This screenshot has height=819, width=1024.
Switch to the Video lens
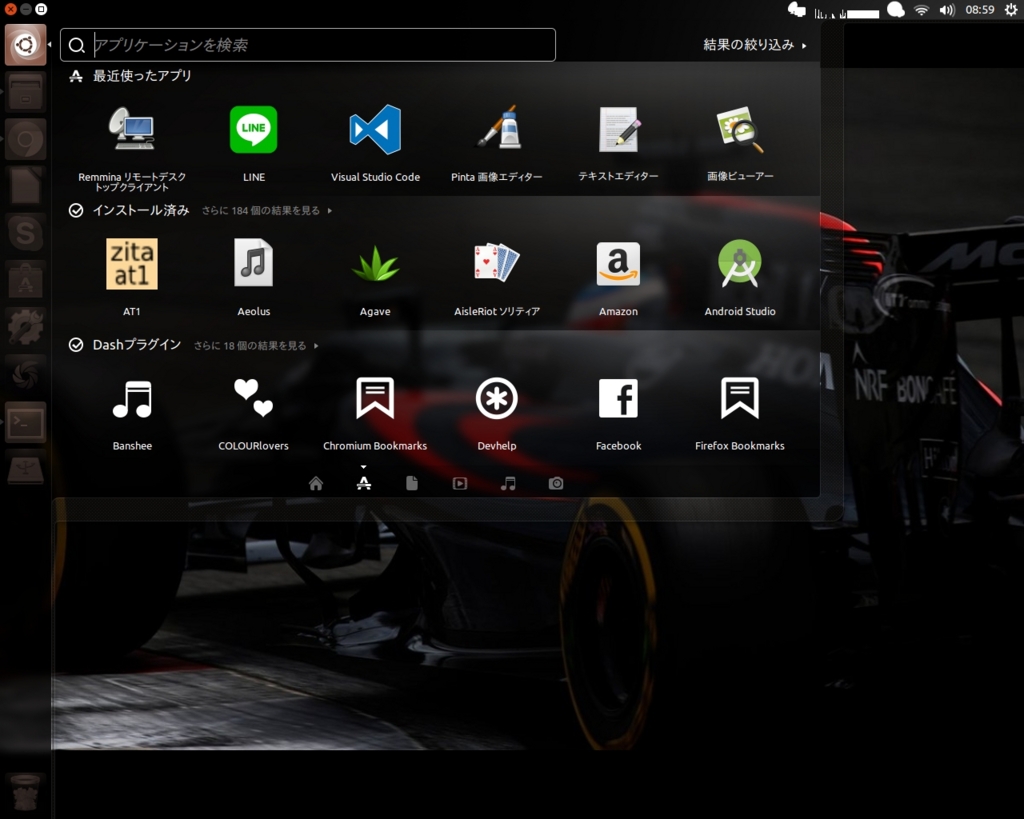[x=460, y=483]
